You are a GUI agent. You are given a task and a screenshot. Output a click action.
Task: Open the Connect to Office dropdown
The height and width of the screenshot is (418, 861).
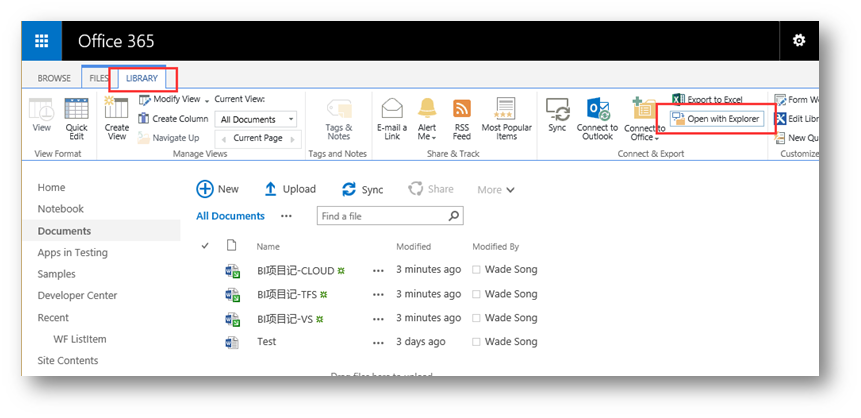(x=645, y=119)
